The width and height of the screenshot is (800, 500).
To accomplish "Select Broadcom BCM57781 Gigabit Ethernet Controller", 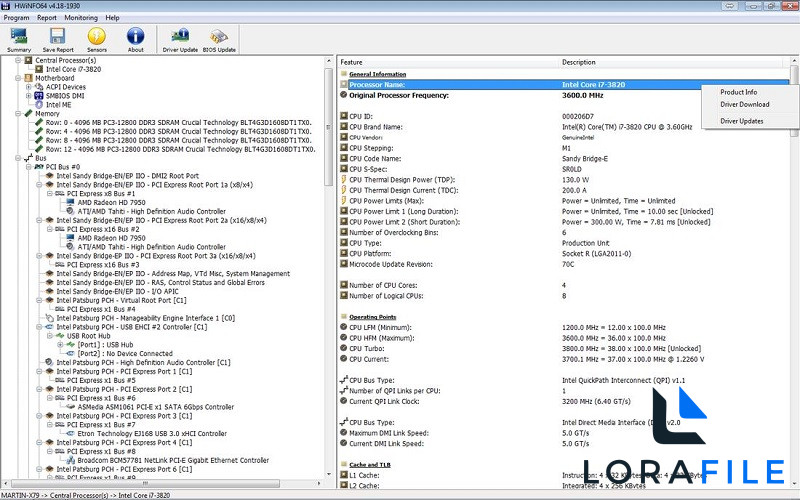I will pos(173,460).
